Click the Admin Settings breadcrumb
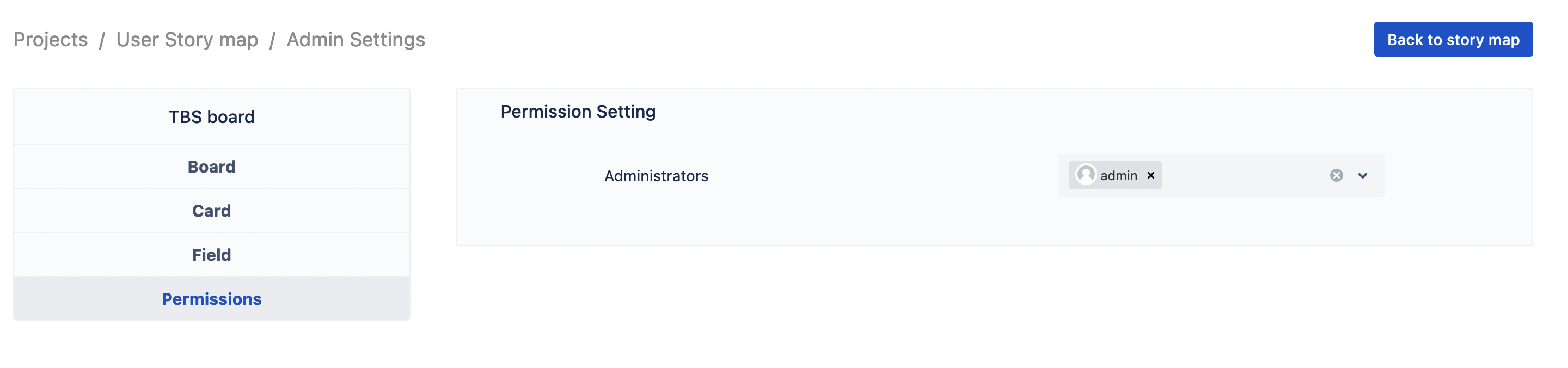This screenshot has width=1568, height=368. (356, 40)
